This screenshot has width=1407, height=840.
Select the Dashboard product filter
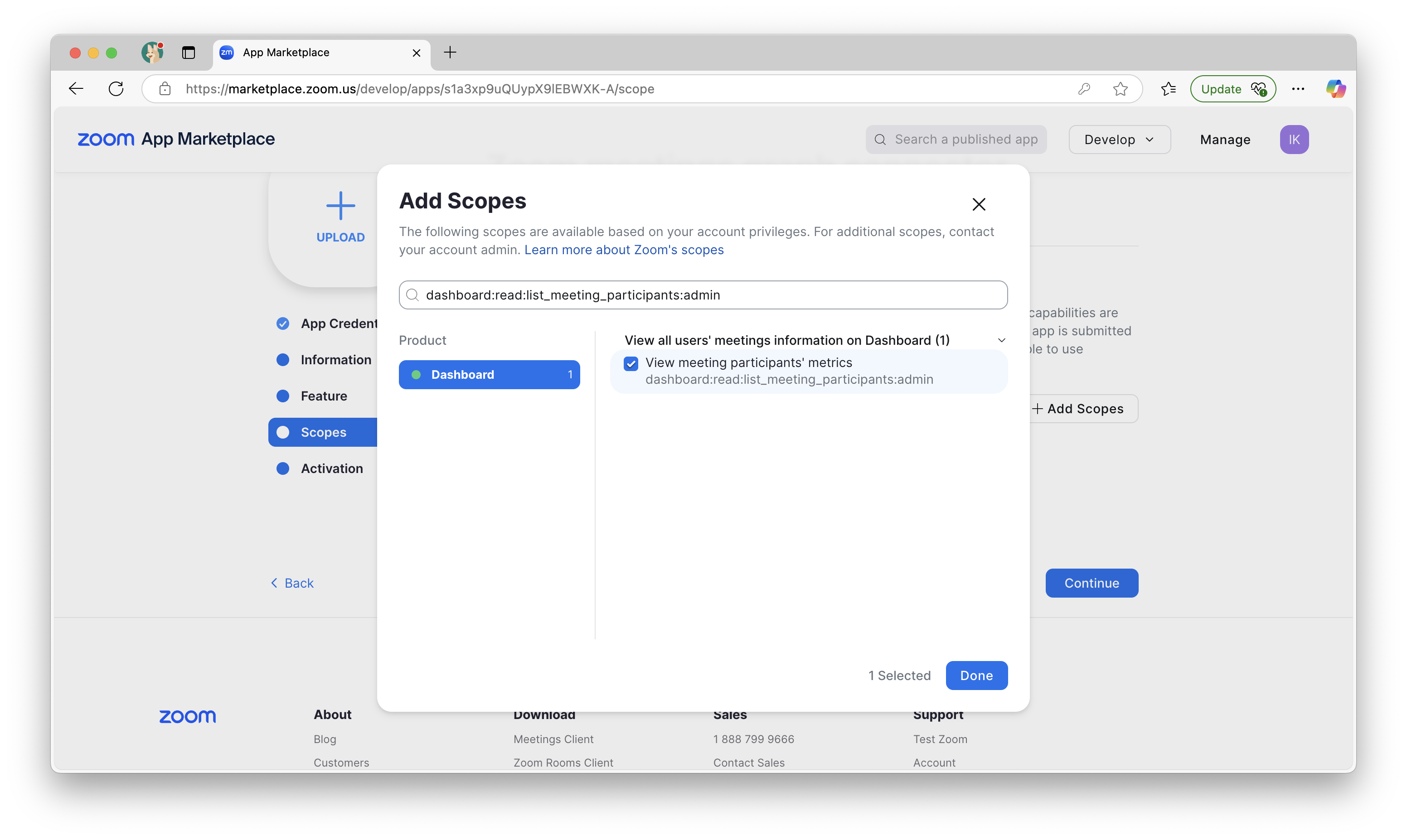coord(489,374)
